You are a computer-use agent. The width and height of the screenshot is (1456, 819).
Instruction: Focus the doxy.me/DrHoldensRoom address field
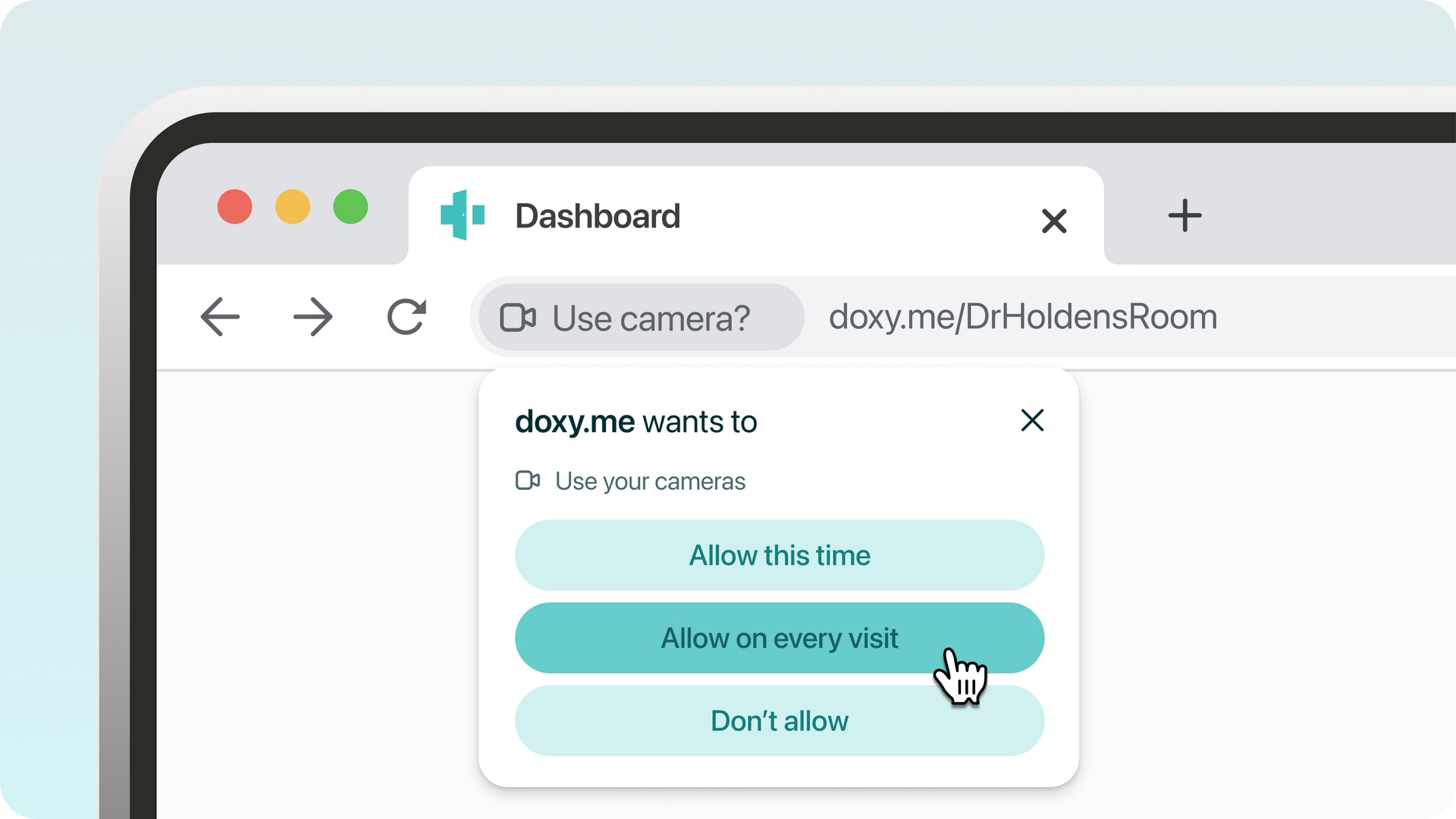point(1022,317)
